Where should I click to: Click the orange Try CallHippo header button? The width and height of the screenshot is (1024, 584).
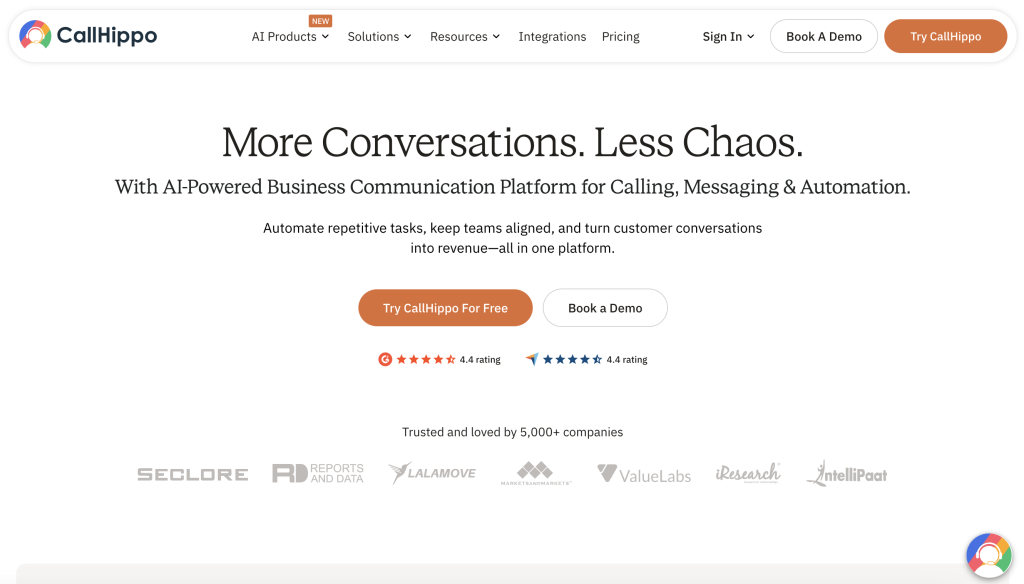coord(945,37)
